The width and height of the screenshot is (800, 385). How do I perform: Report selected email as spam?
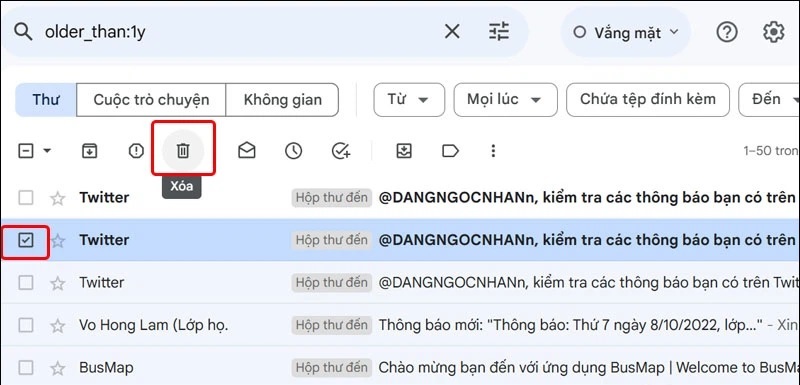[x=136, y=151]
